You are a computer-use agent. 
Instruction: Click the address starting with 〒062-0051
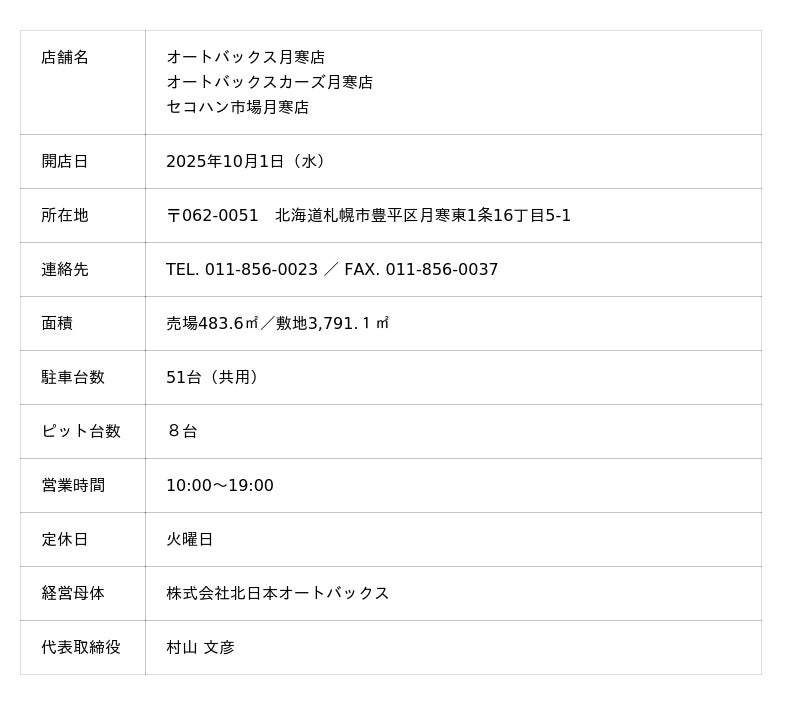click(x=368, y=216)
